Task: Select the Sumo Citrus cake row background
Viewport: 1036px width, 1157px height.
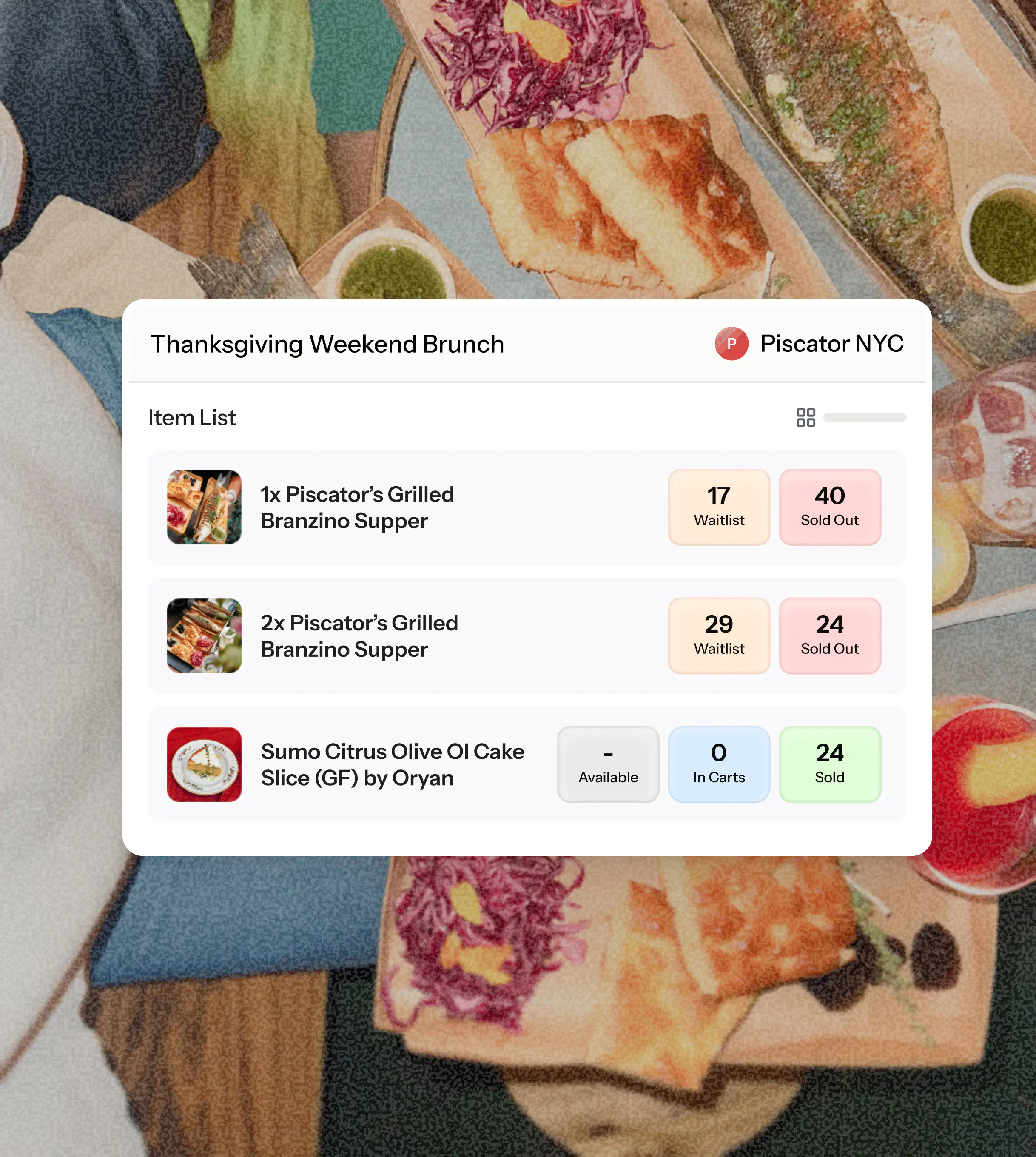Action: coord(527,764)
